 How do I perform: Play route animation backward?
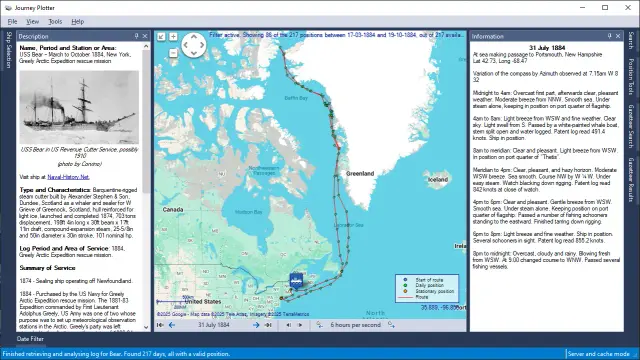pyautogui.click(x=289, y=325)
